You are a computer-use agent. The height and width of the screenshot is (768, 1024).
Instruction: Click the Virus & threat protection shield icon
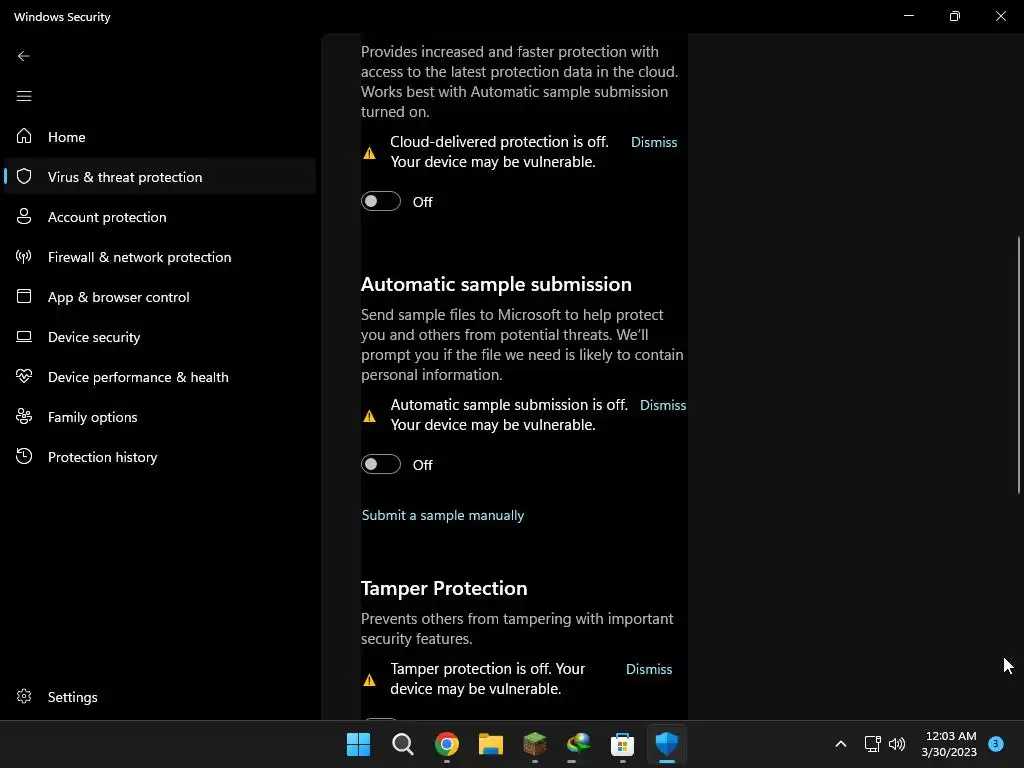(24, 176)
